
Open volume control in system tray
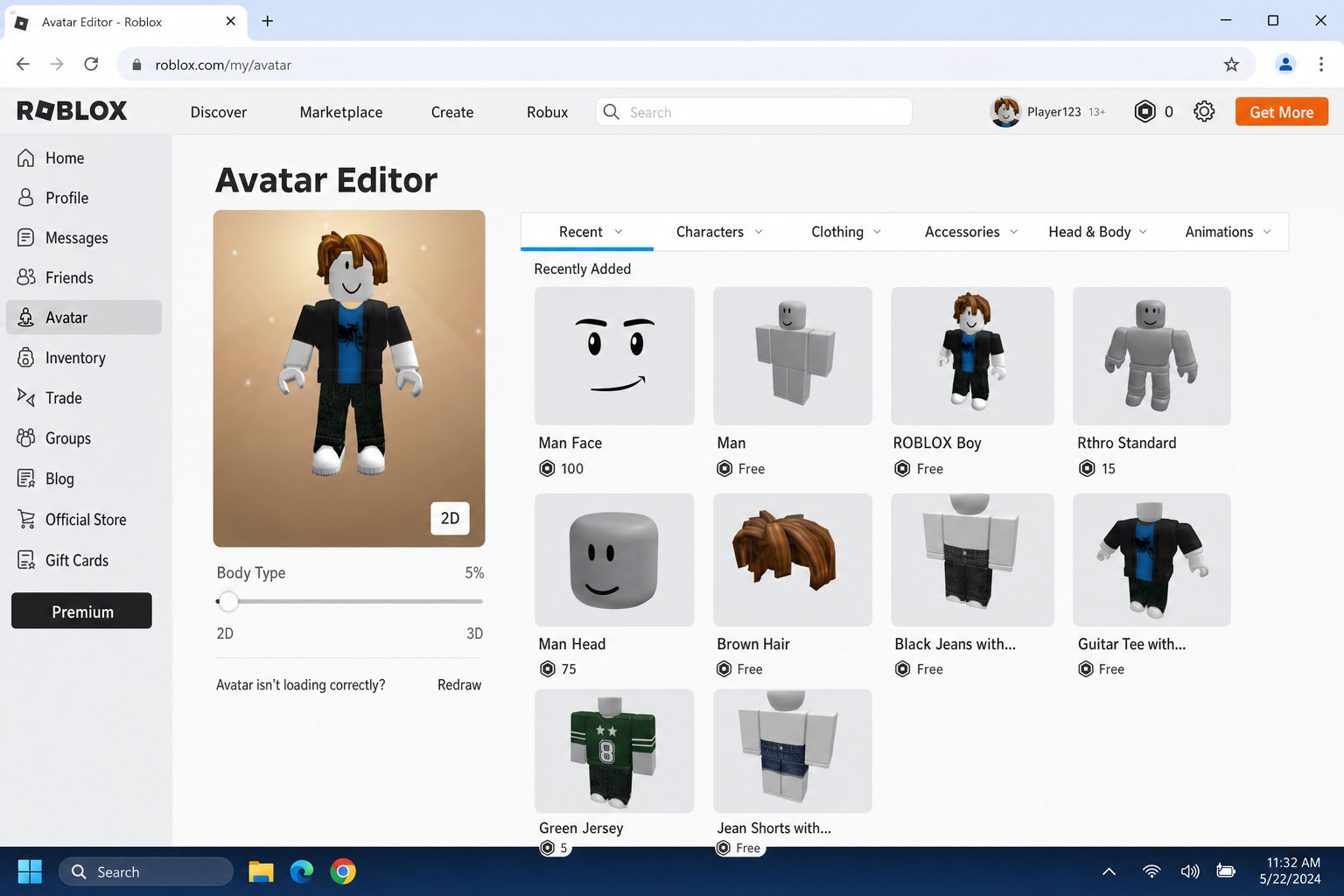coord(1190,871)
